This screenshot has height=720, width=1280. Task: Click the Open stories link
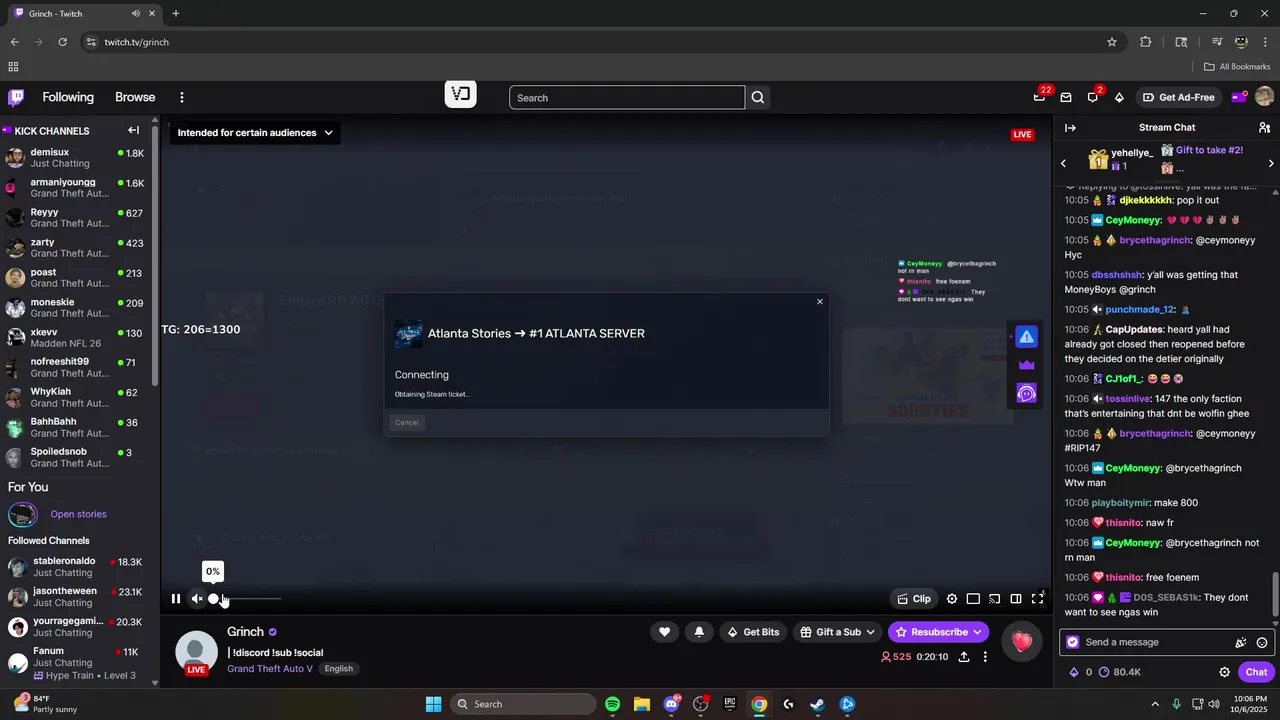click(x=78, y=514)
